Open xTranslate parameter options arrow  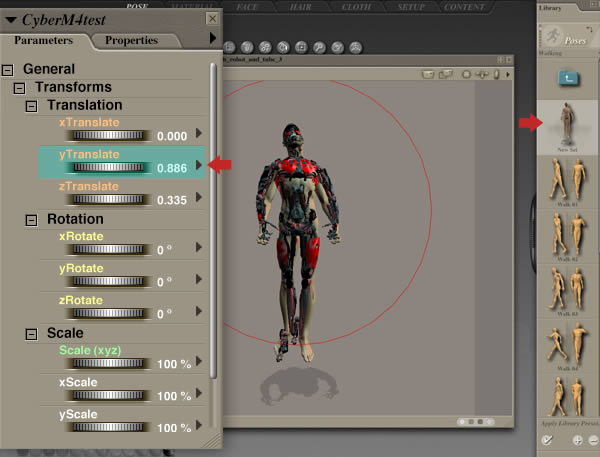tap(199, 133)
